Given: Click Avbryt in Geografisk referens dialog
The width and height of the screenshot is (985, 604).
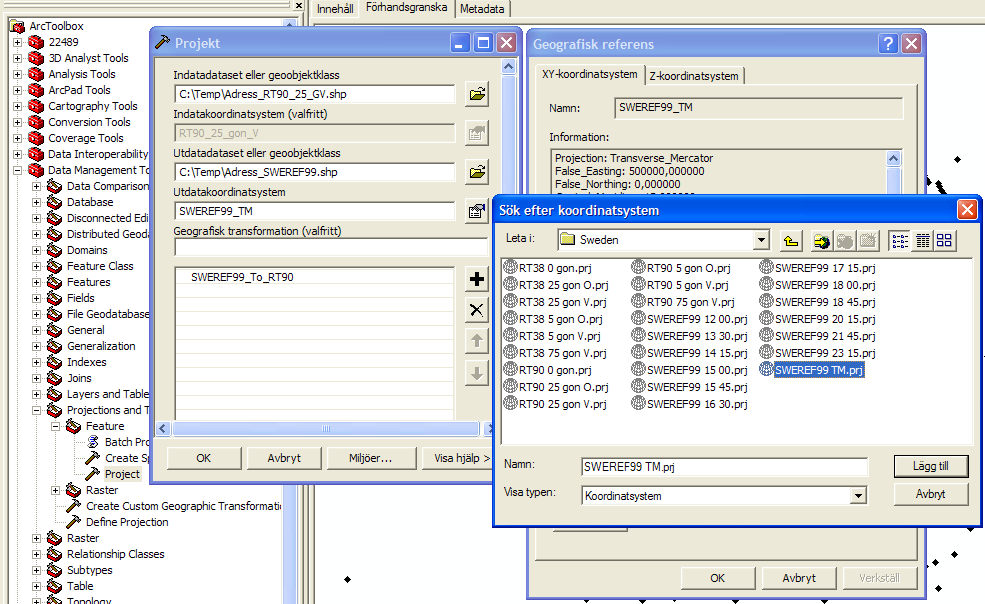Looking at the screenshot, I should (x=799, y=578).
